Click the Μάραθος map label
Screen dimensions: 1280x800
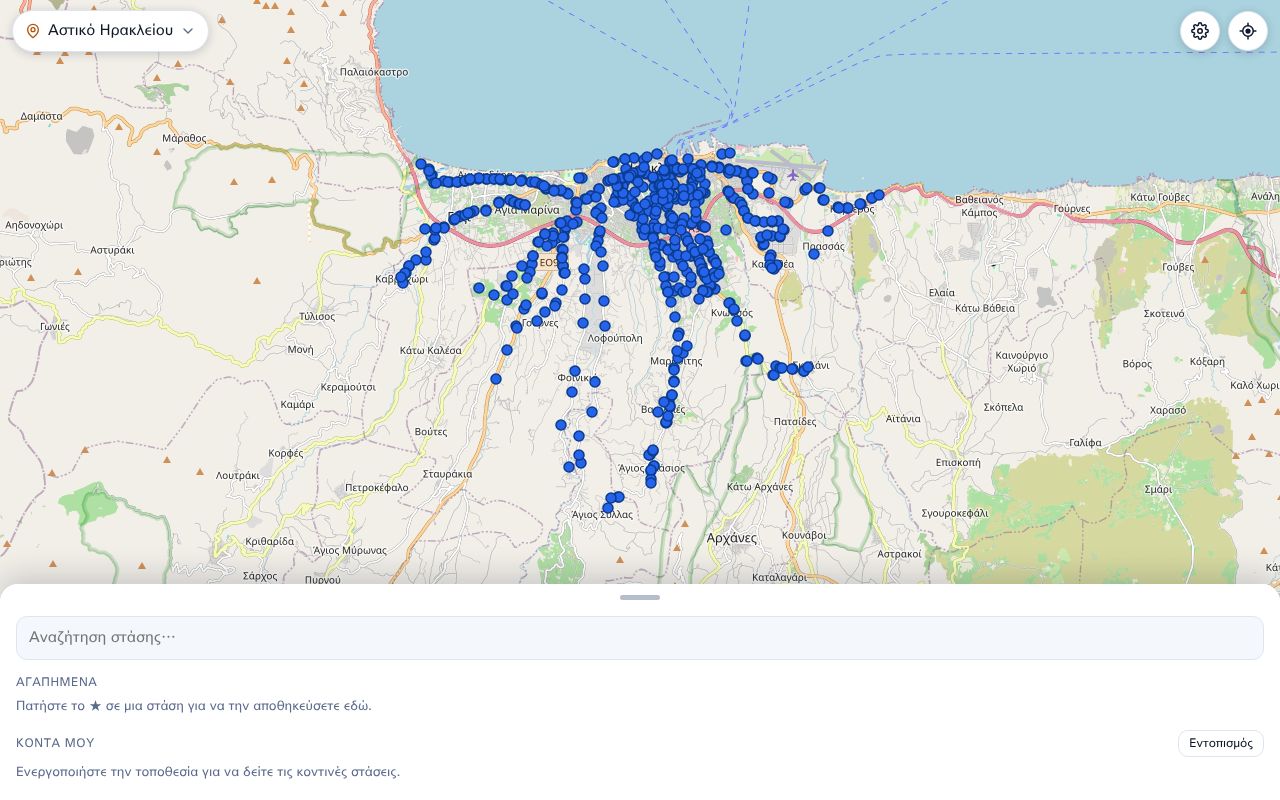pos(184,138)
